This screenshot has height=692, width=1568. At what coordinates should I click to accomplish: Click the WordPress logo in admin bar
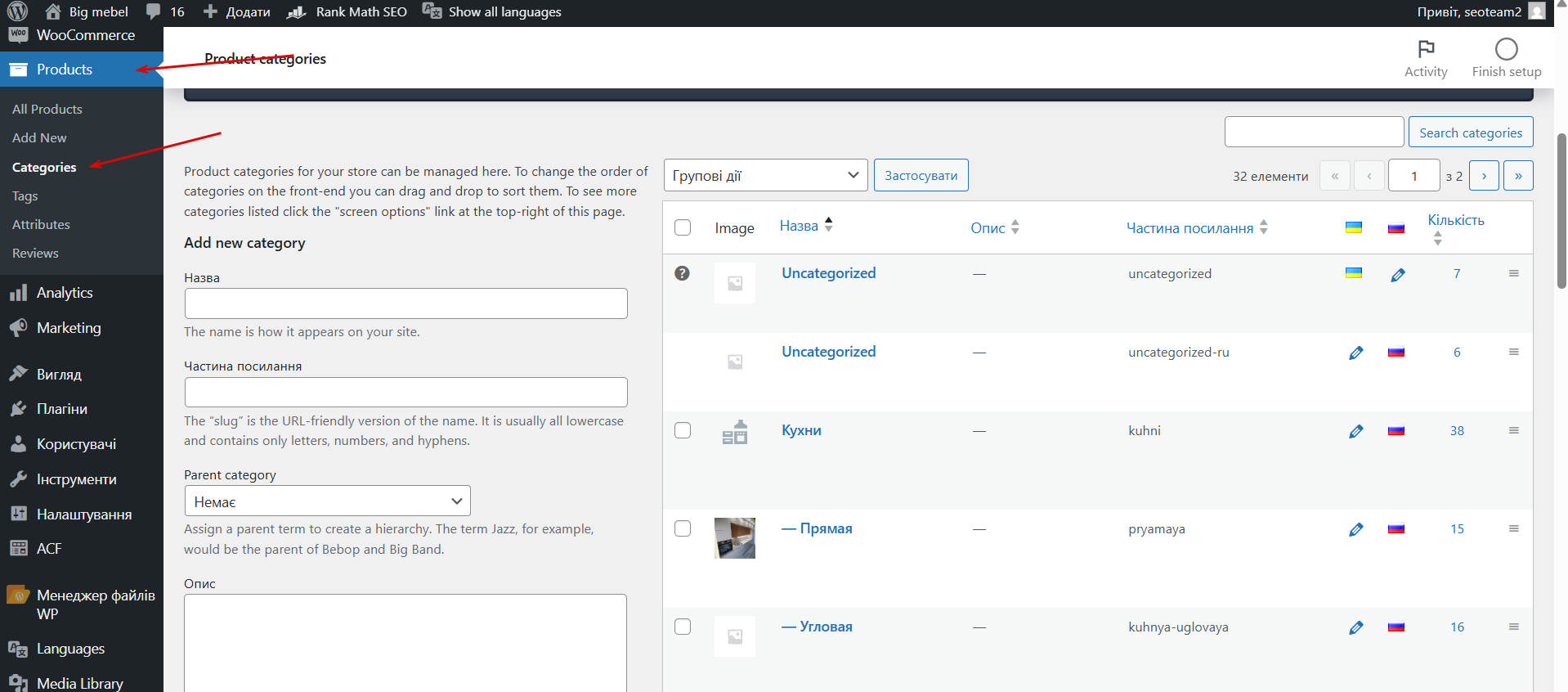click(x=17, y=11)
